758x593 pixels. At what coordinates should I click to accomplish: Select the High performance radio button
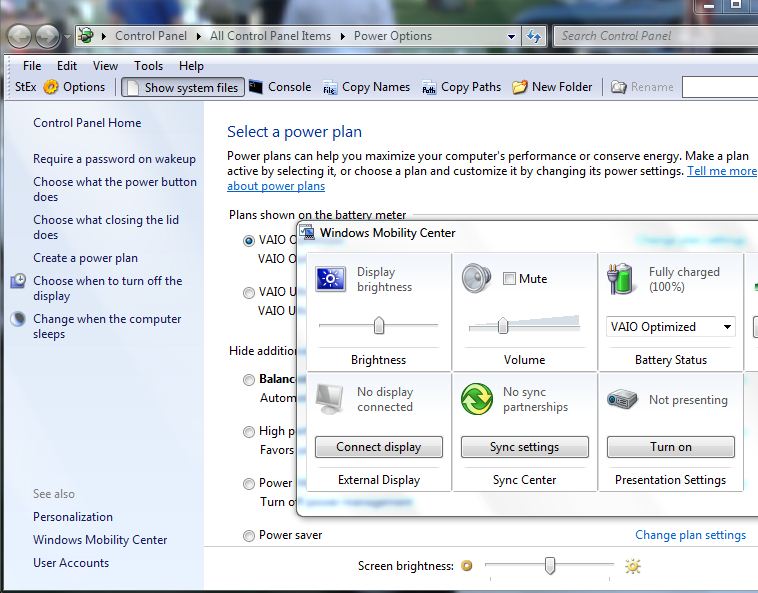point(248,432)
